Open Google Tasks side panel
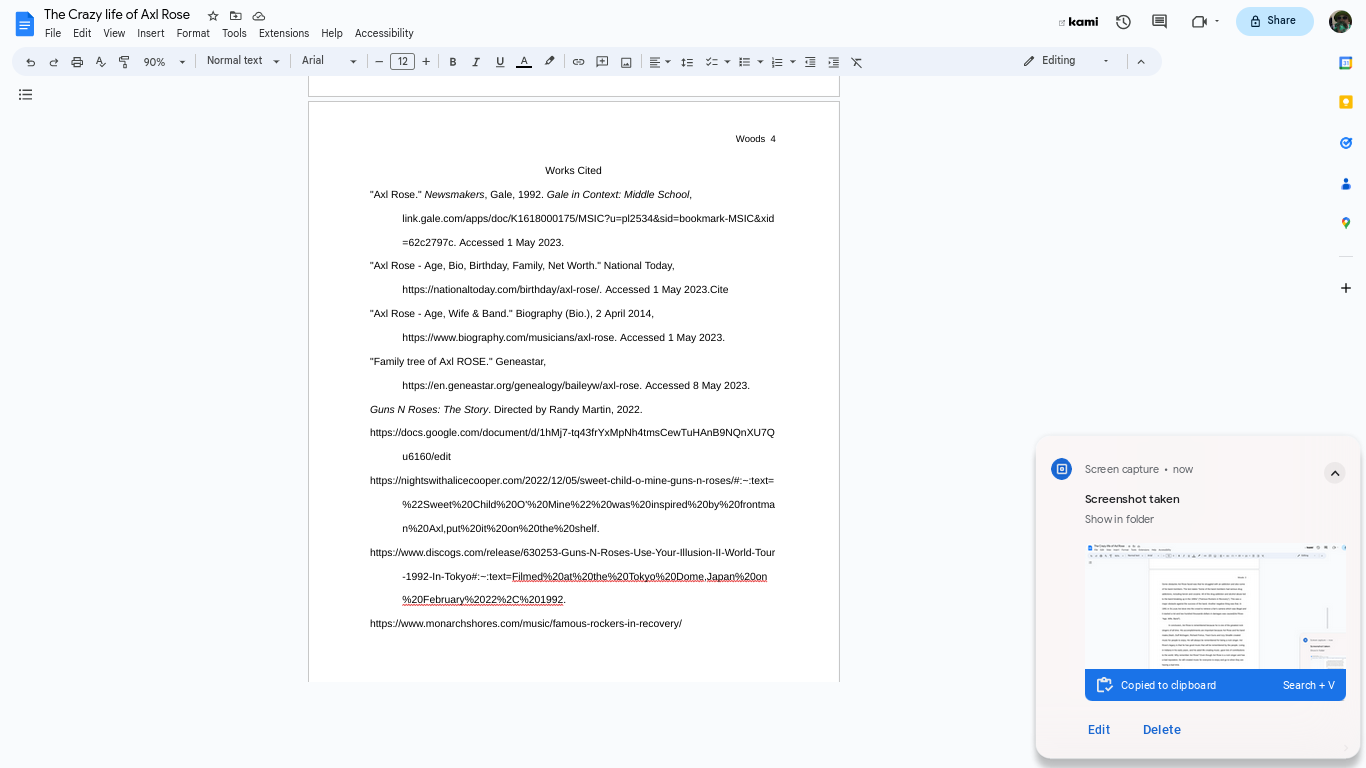The image size is (1366, 768). click(x=1346, y=143)
